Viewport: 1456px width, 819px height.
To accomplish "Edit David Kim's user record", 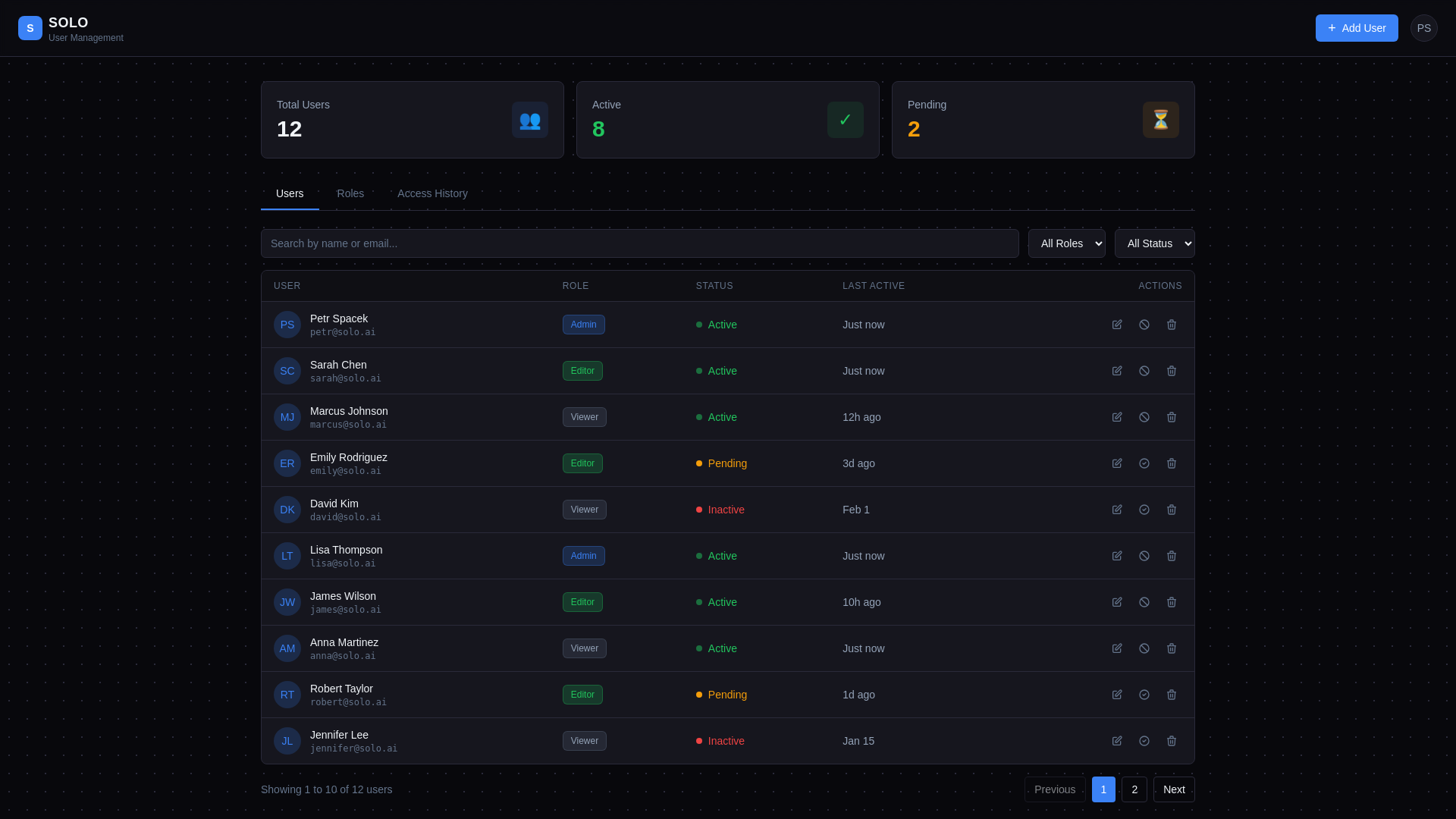I will [x=1117, y=510].
